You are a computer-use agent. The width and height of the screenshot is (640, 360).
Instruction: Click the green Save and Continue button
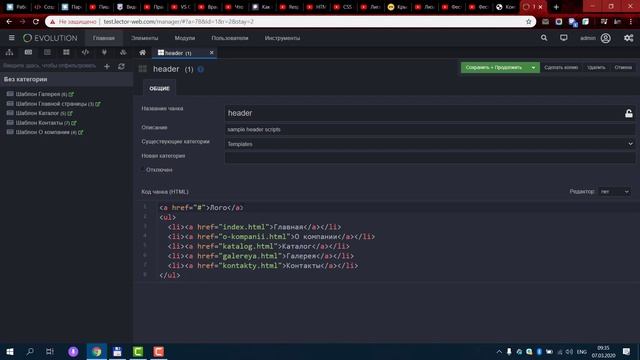click(494, 67)
